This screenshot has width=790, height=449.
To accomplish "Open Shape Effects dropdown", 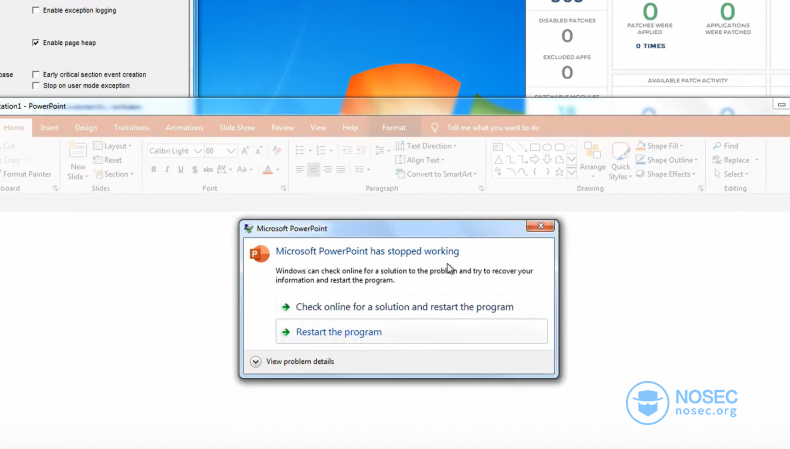I will tap(666, 174).
